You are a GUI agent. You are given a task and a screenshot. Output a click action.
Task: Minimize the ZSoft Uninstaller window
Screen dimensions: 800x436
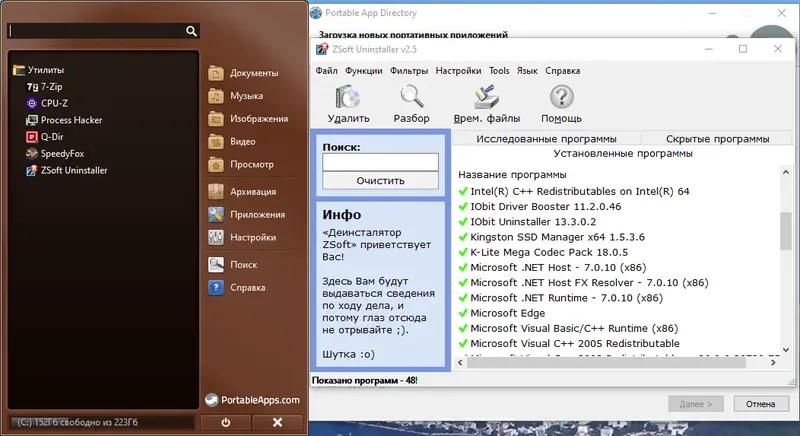click(709, 49)
